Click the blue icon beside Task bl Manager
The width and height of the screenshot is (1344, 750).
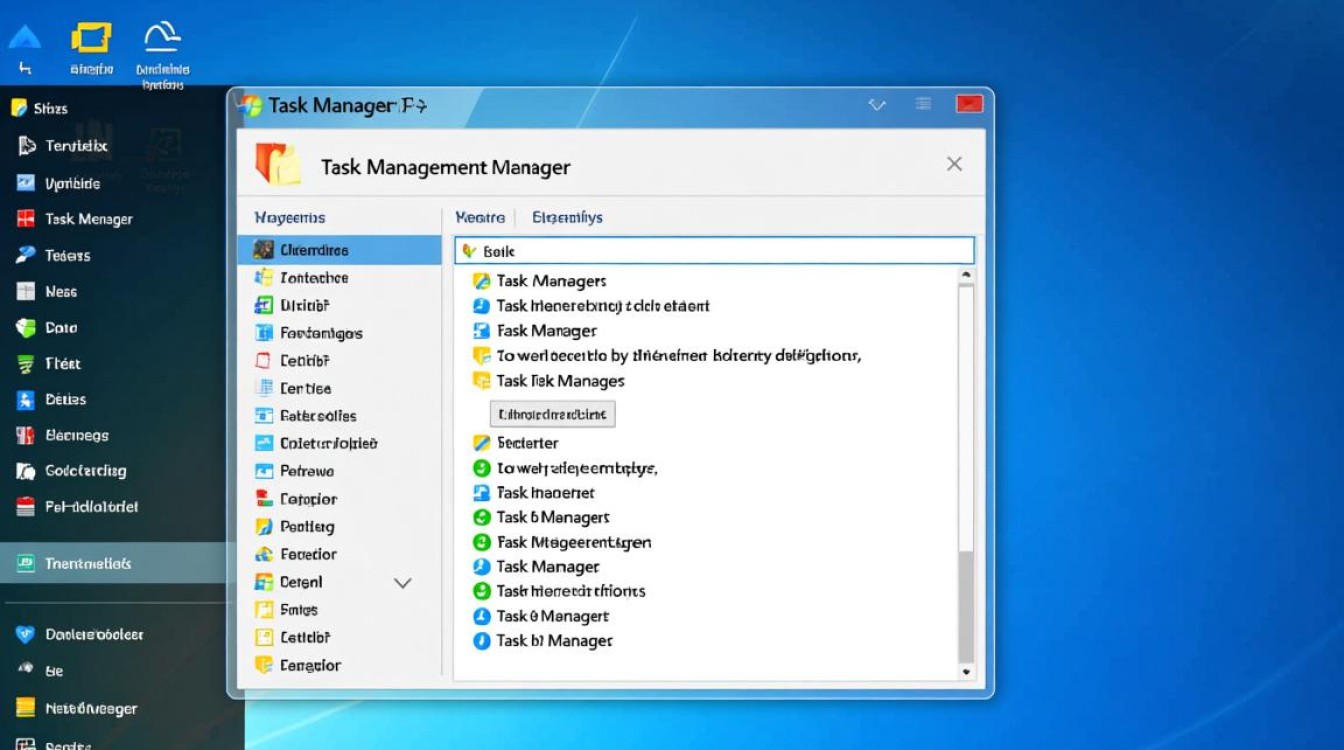[x=481, y=641]
